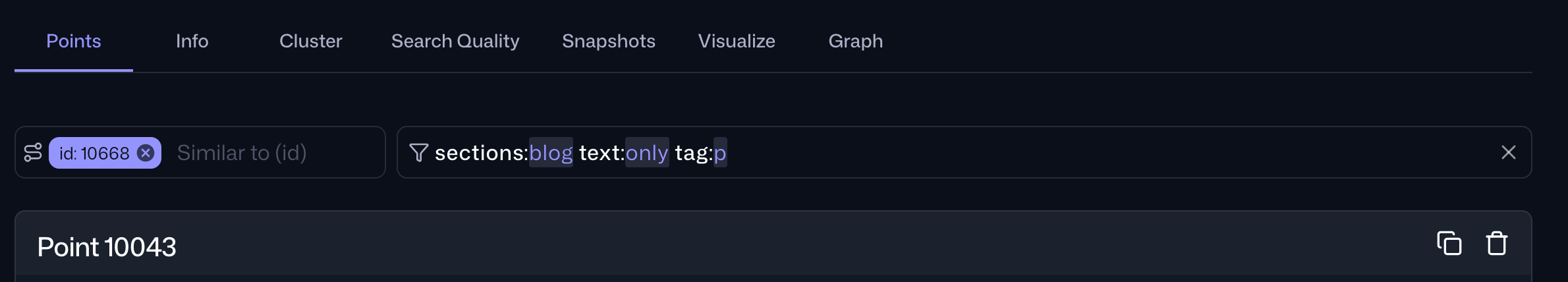Click the similarity search settings icon
This screenshot has height=282, width=1568.
[33, 153]
